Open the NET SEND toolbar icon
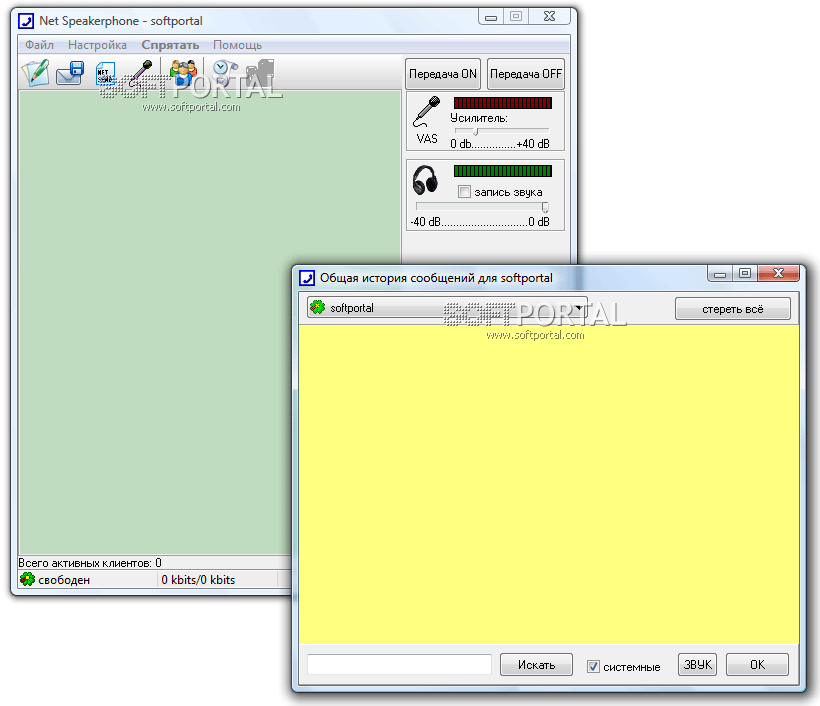 point(106,74)
